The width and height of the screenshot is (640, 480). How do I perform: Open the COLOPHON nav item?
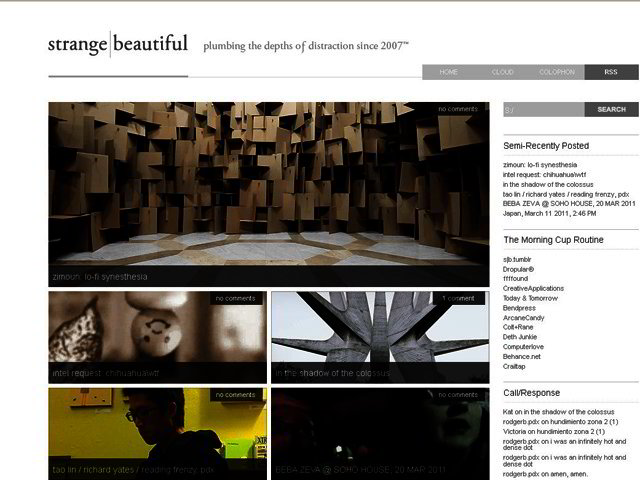click(557, 72)
